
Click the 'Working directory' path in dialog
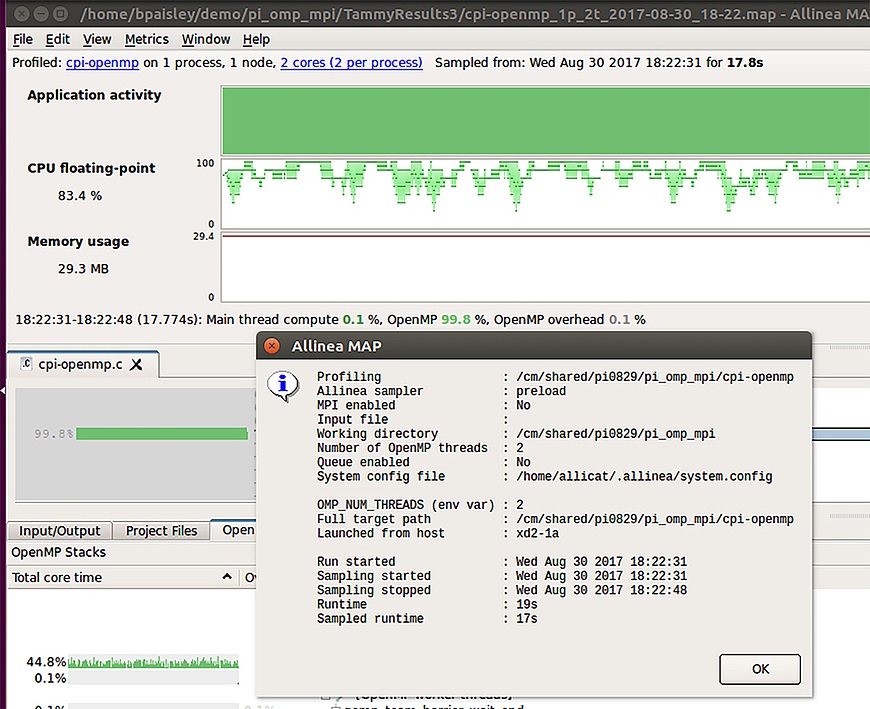coord(616,434)
